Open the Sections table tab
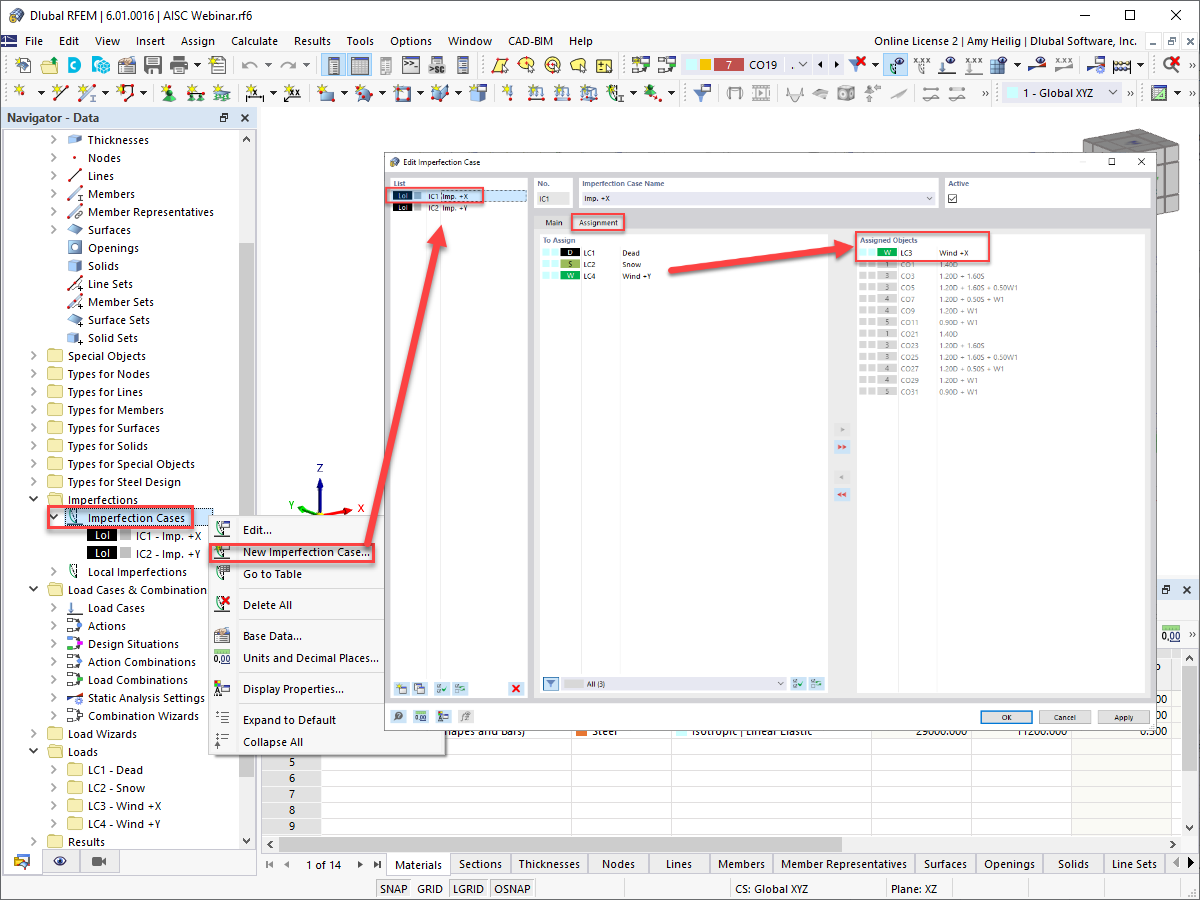 pyautogui.click(x=480, y=864)
